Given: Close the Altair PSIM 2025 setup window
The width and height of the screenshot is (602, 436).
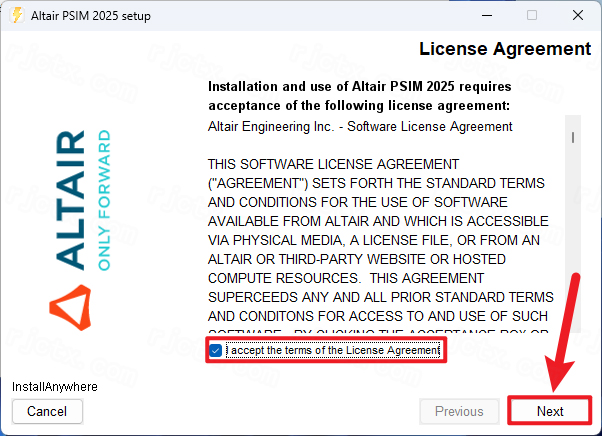Looking at the screenshot, I should pyautogui.click(x=576, y=15).
